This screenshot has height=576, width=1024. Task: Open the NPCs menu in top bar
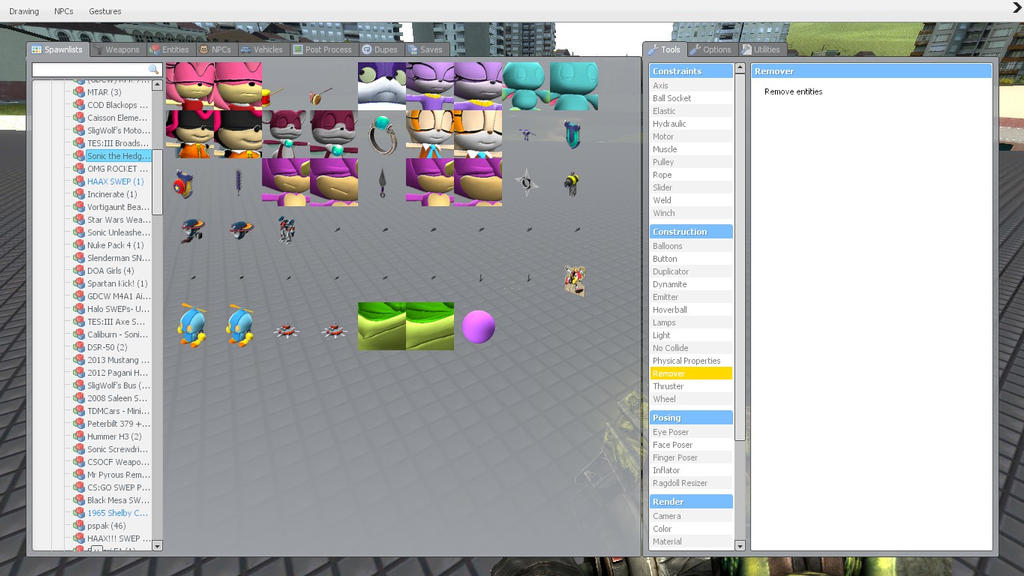pos(63,11)
